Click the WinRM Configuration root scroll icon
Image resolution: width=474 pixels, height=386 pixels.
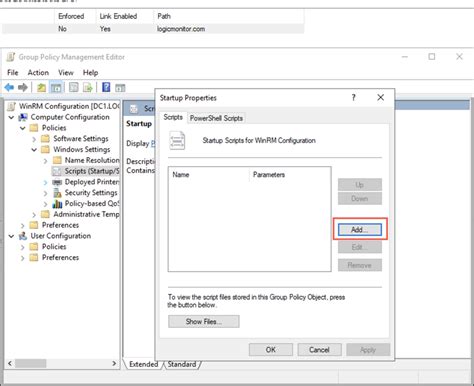tap(11, 106)
